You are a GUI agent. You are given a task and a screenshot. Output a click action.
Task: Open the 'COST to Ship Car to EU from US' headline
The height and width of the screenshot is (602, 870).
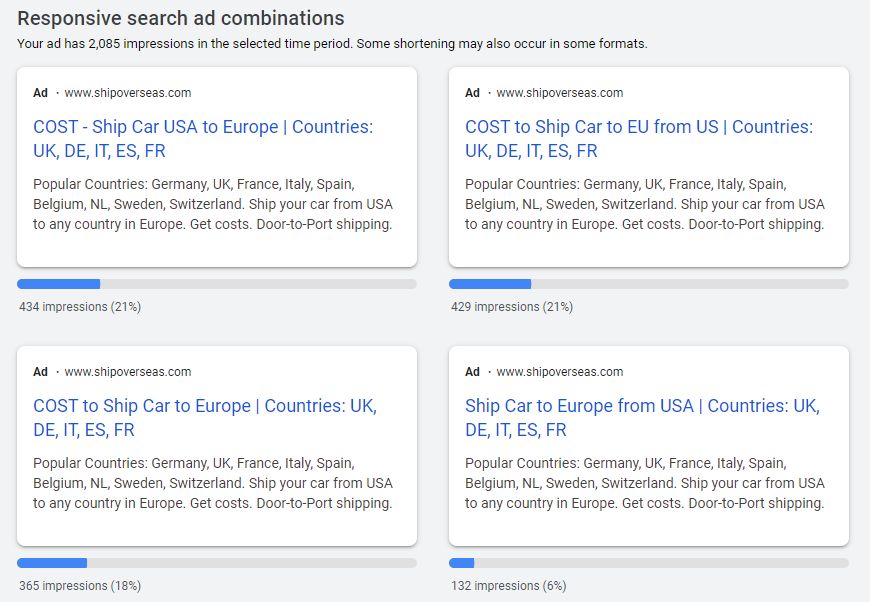(x=639, y=139)
